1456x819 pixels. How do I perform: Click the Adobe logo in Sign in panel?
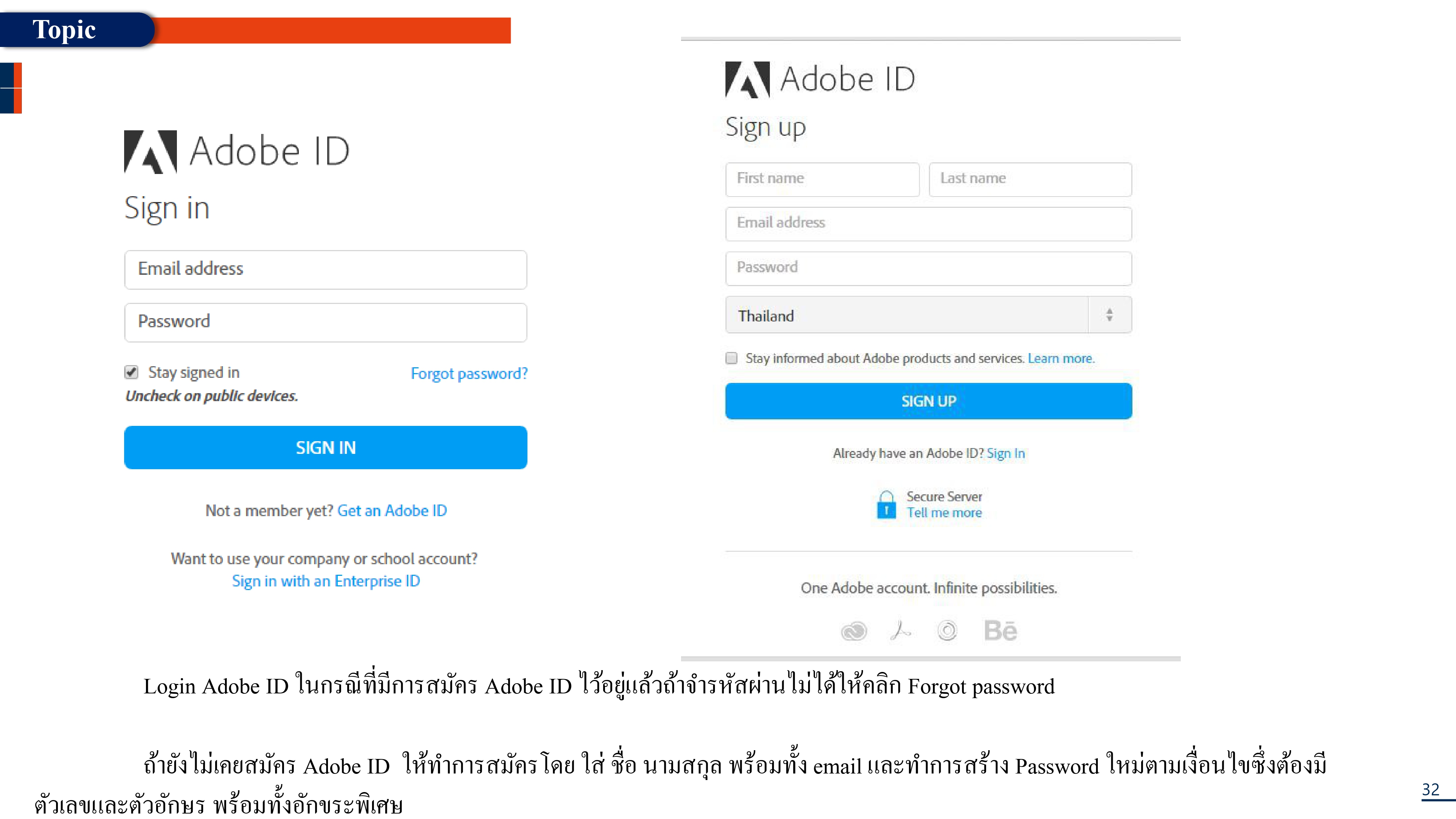tap(150, 151)
